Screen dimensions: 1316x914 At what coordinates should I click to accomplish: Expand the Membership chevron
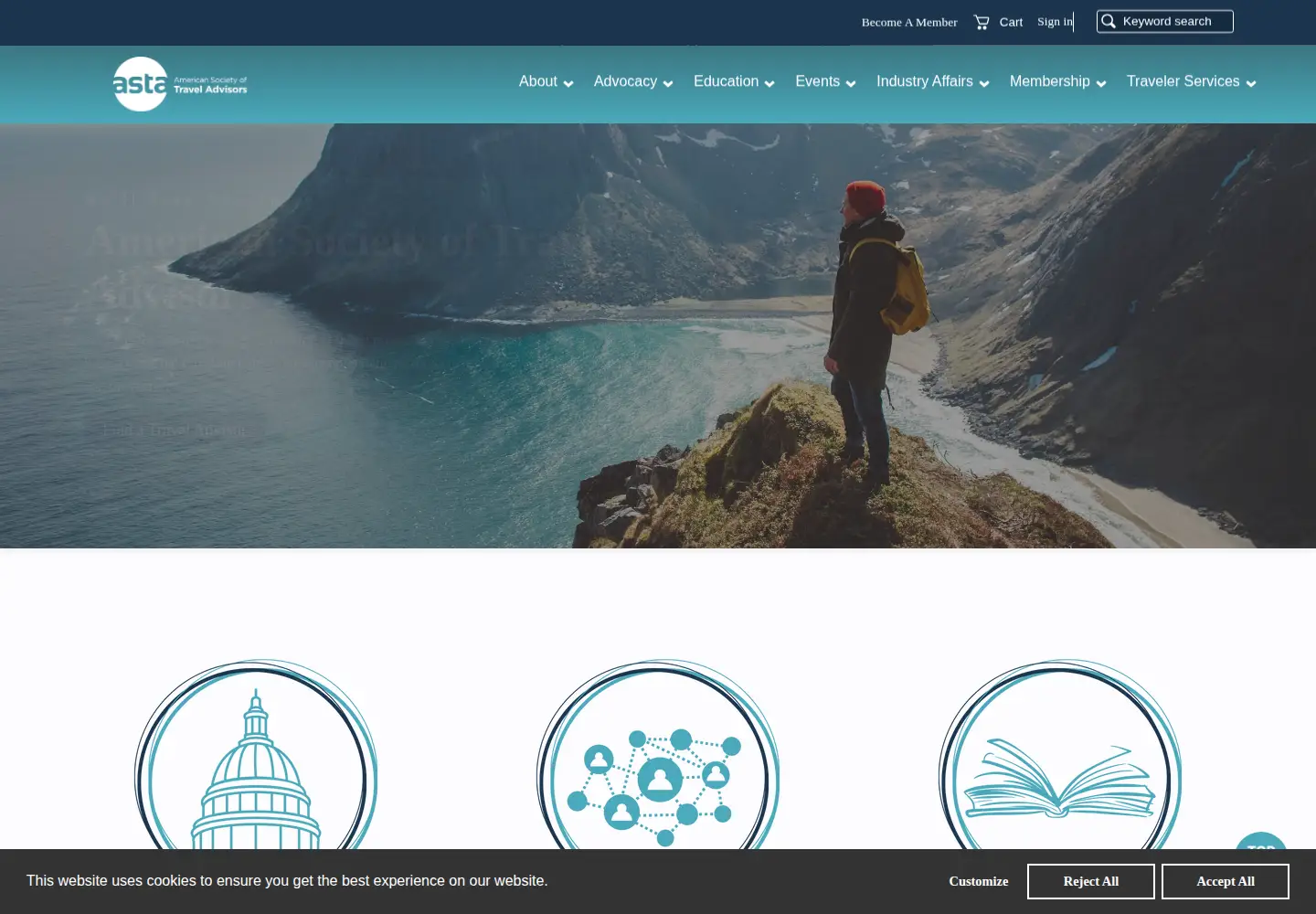pos(1101,83)
